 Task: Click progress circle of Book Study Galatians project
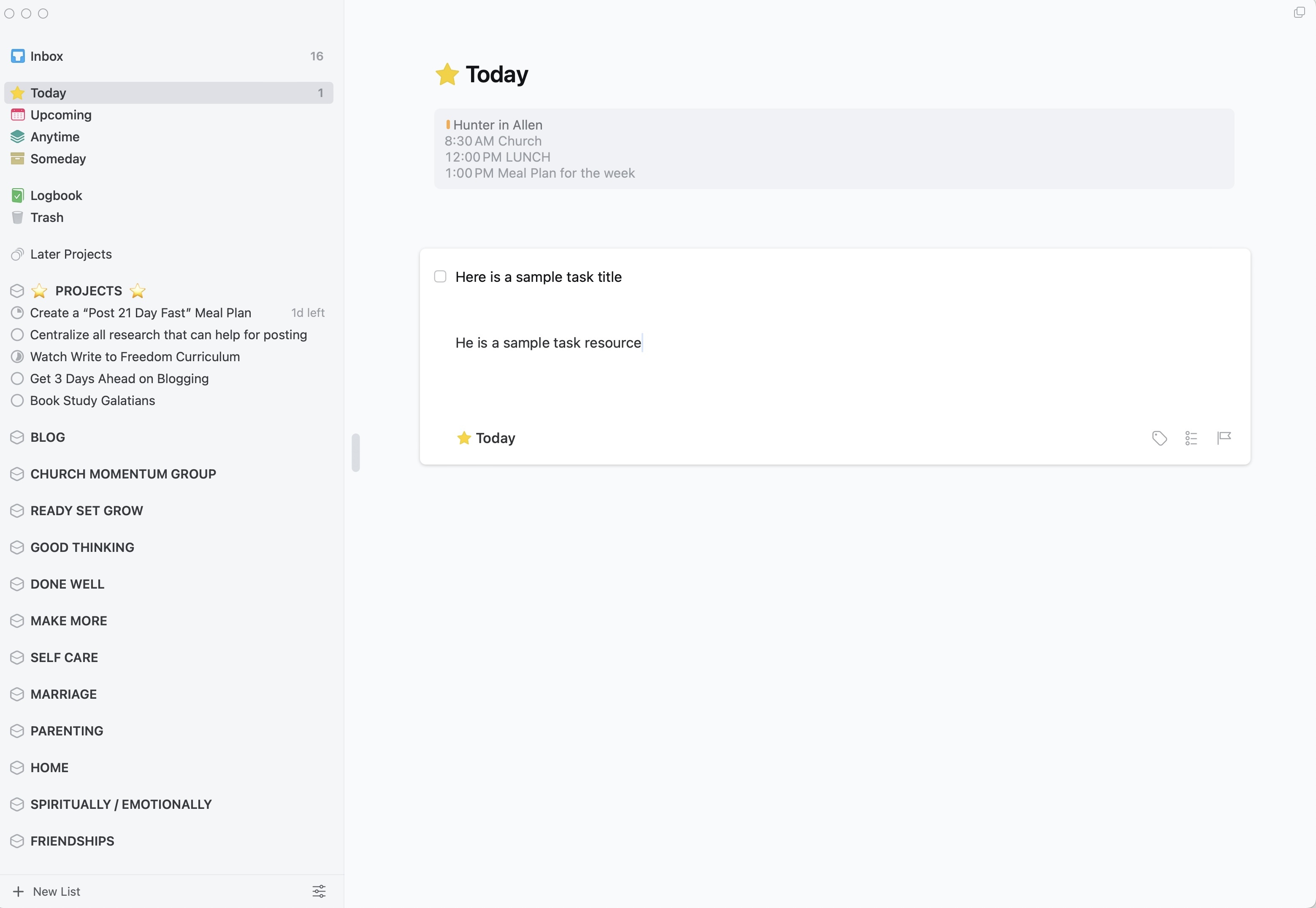(x=18, y=401)
